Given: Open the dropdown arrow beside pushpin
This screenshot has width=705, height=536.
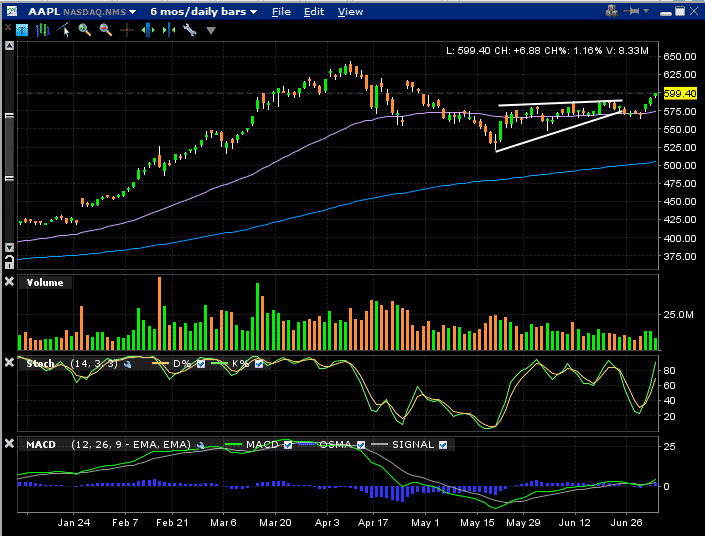Looking at the screenshot, I should [x=646, y=11].
